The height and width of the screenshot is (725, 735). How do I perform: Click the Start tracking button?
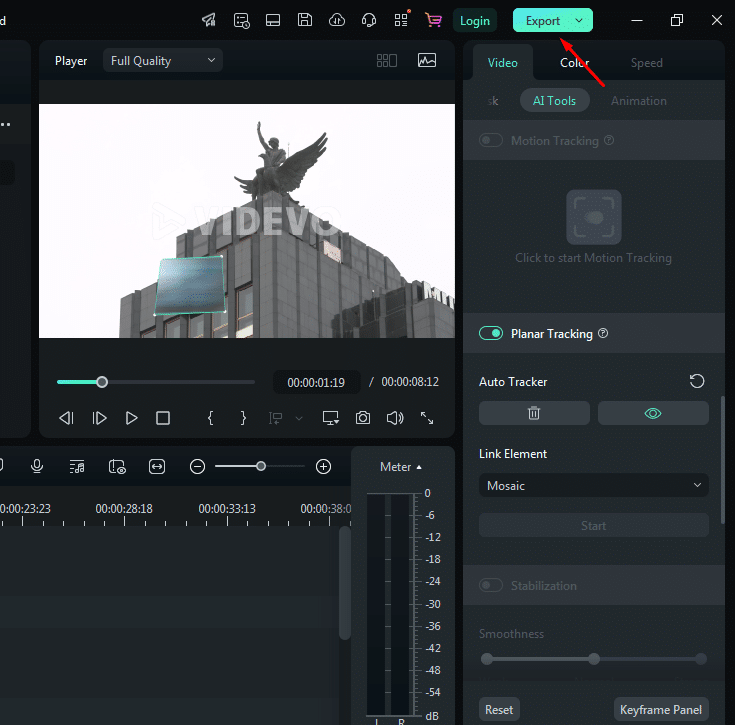593,525
